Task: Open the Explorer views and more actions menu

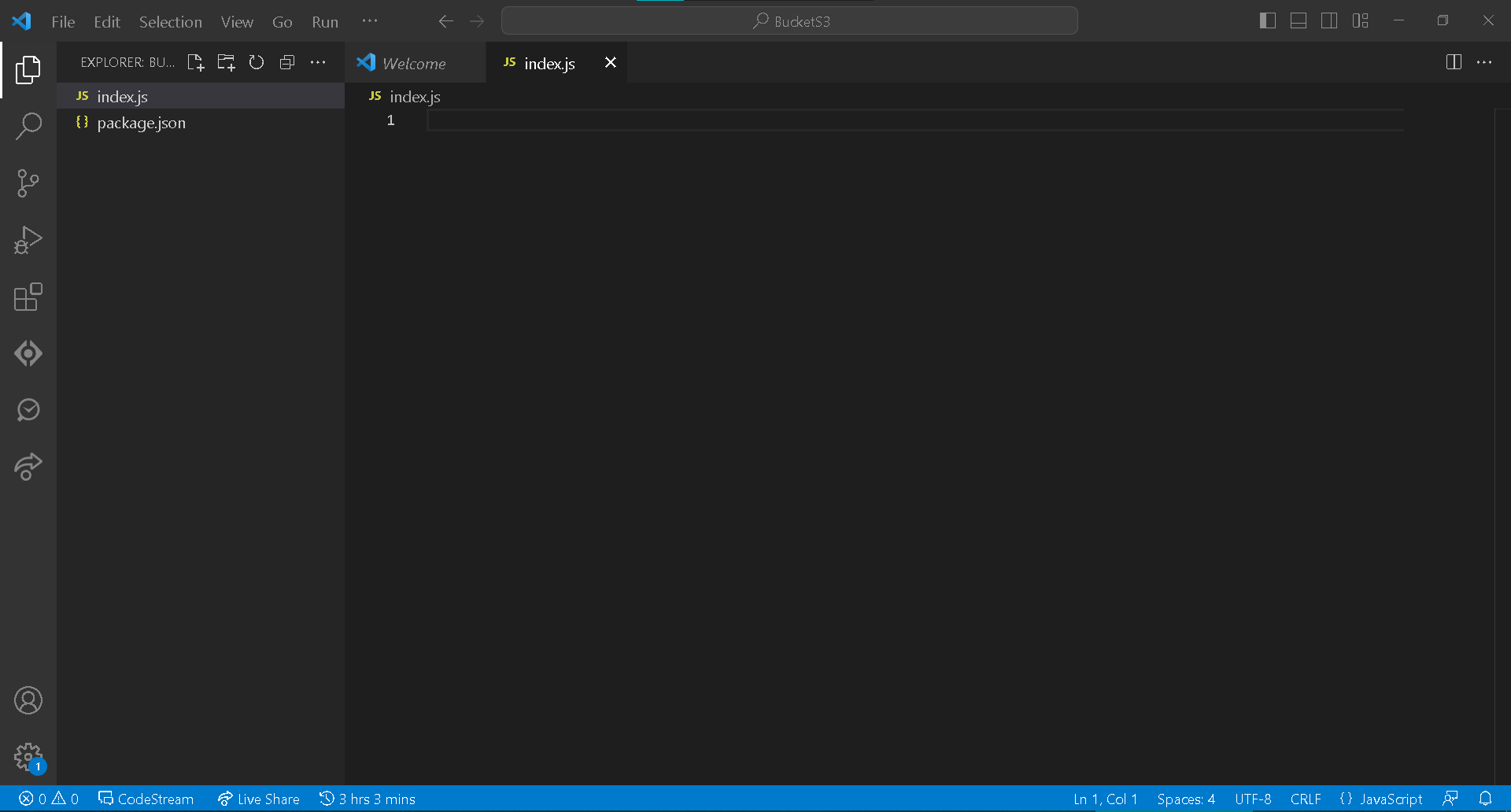Action: pyautogui.click(x=318, y=63)
